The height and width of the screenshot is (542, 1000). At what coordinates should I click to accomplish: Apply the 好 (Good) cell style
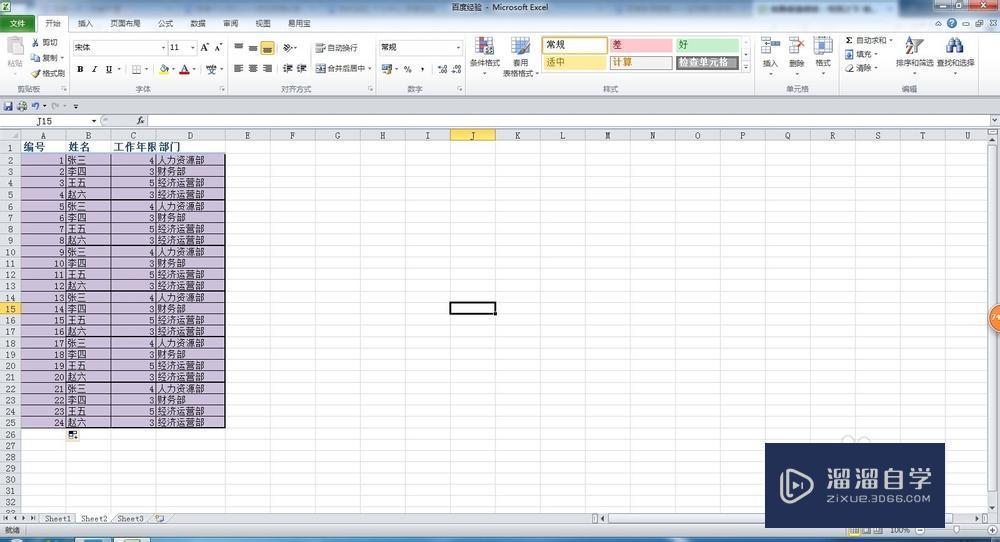(x=707, y=45)
